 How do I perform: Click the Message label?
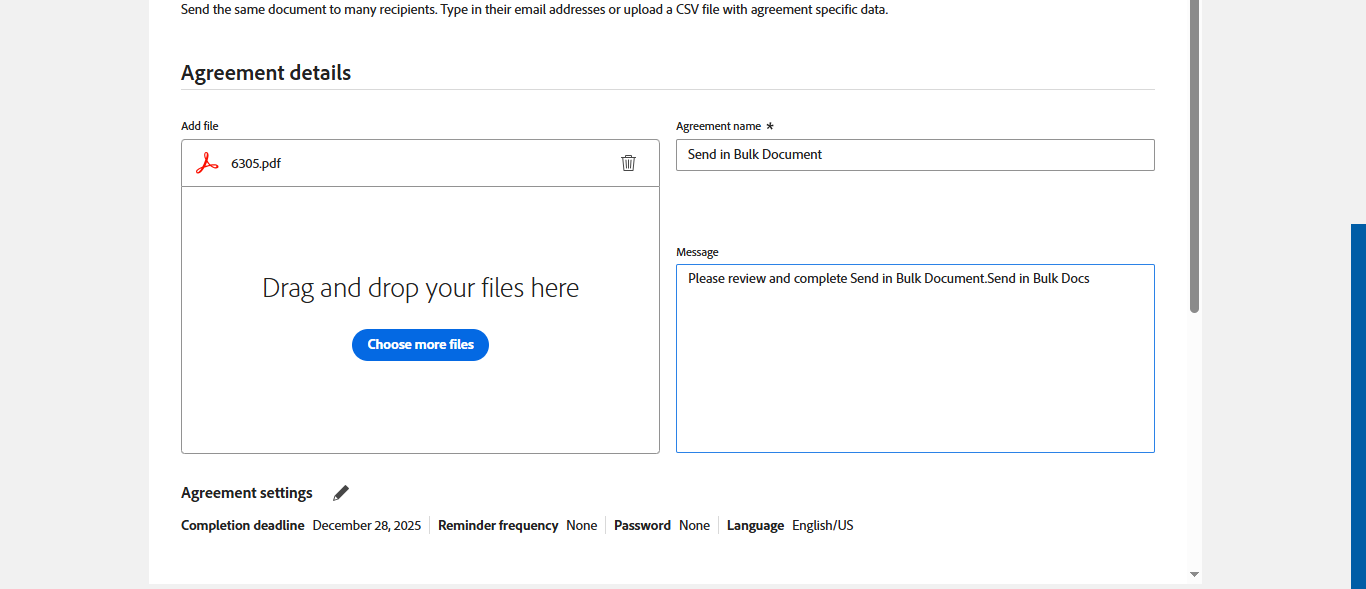pos(697,252)
